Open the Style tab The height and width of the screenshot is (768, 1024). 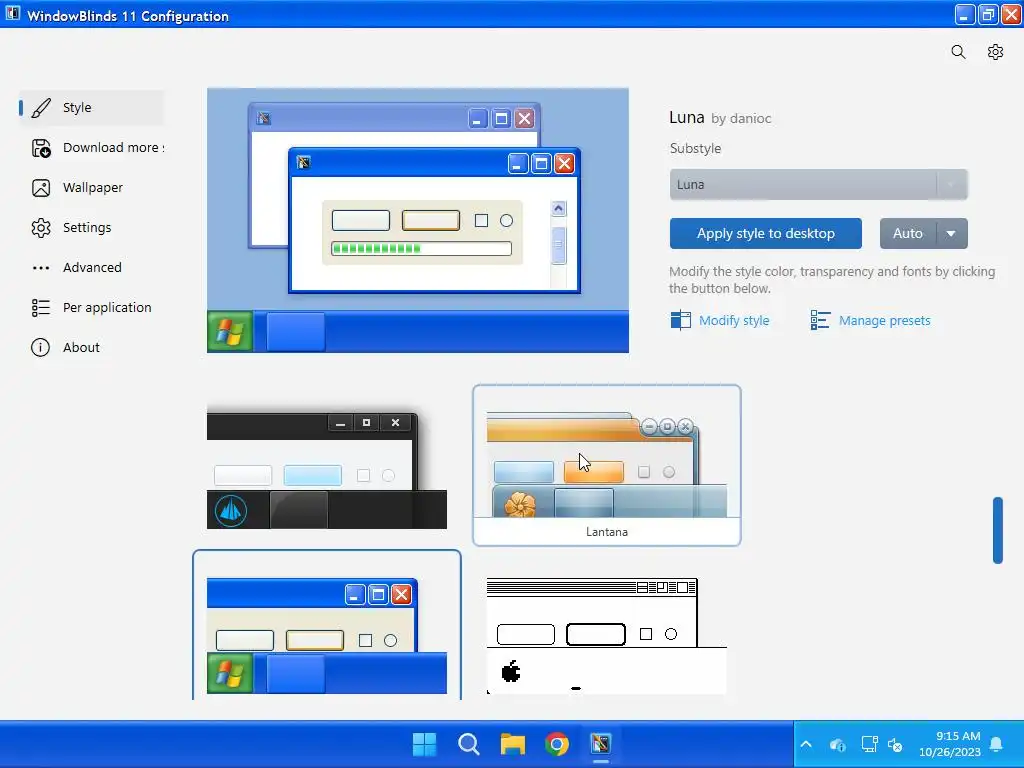pyautogui.click(x=91, y=108)
